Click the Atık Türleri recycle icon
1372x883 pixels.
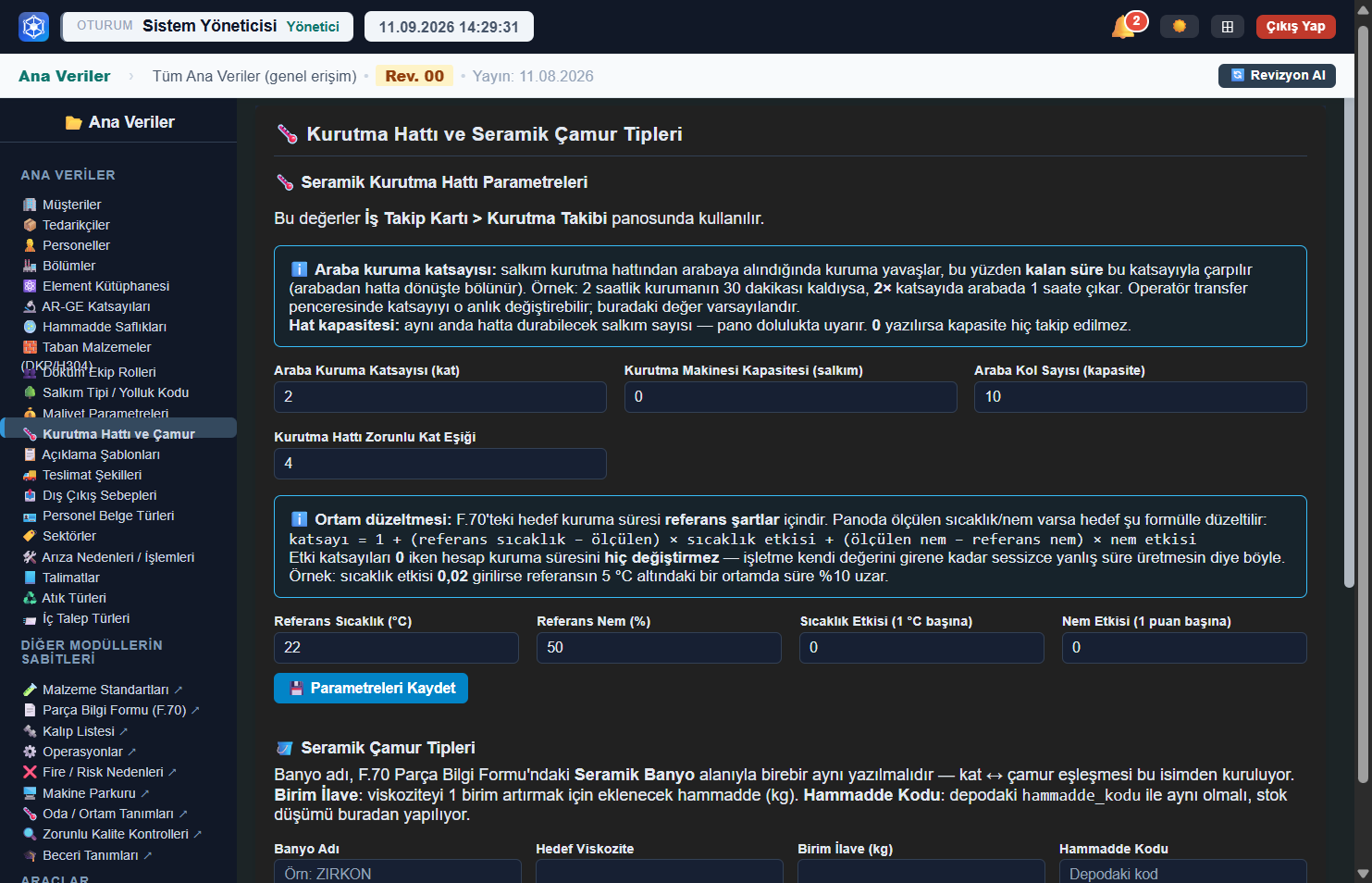point(30,598)
